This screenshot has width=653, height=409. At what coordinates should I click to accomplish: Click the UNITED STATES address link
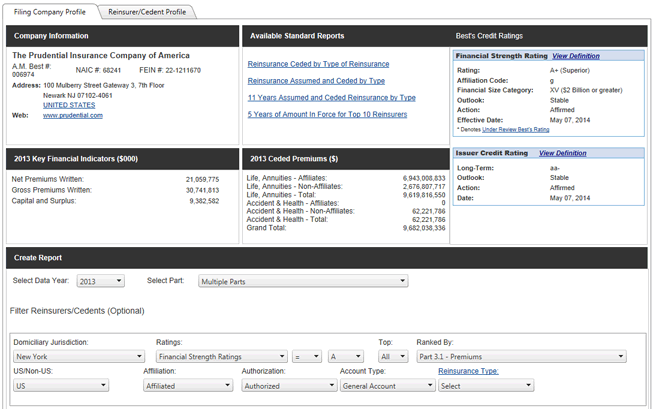[x=69, y=105]
